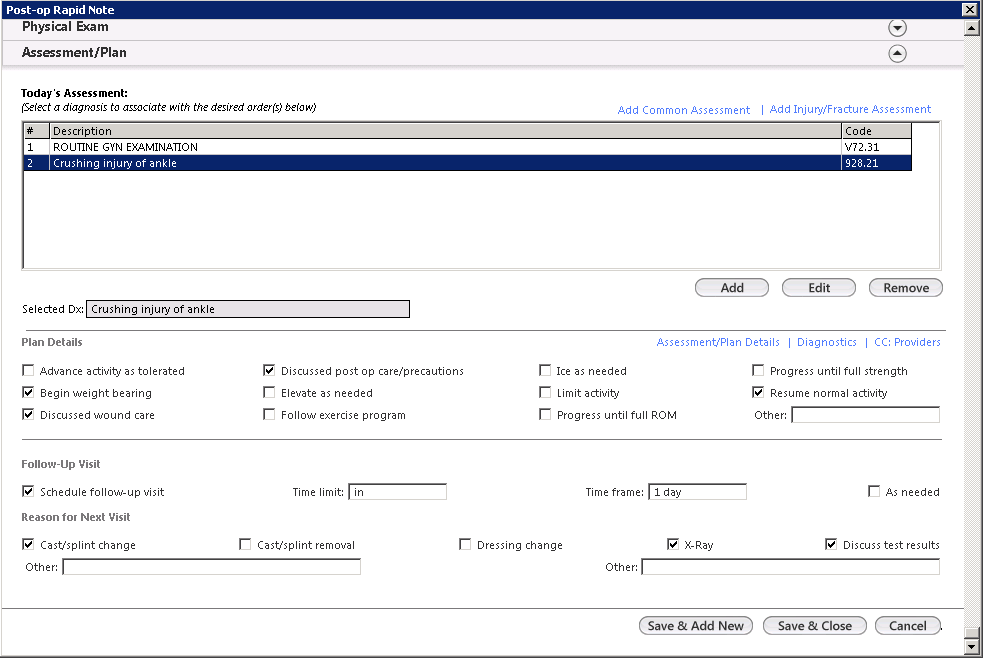Click the V72.31 code cell

876,147
